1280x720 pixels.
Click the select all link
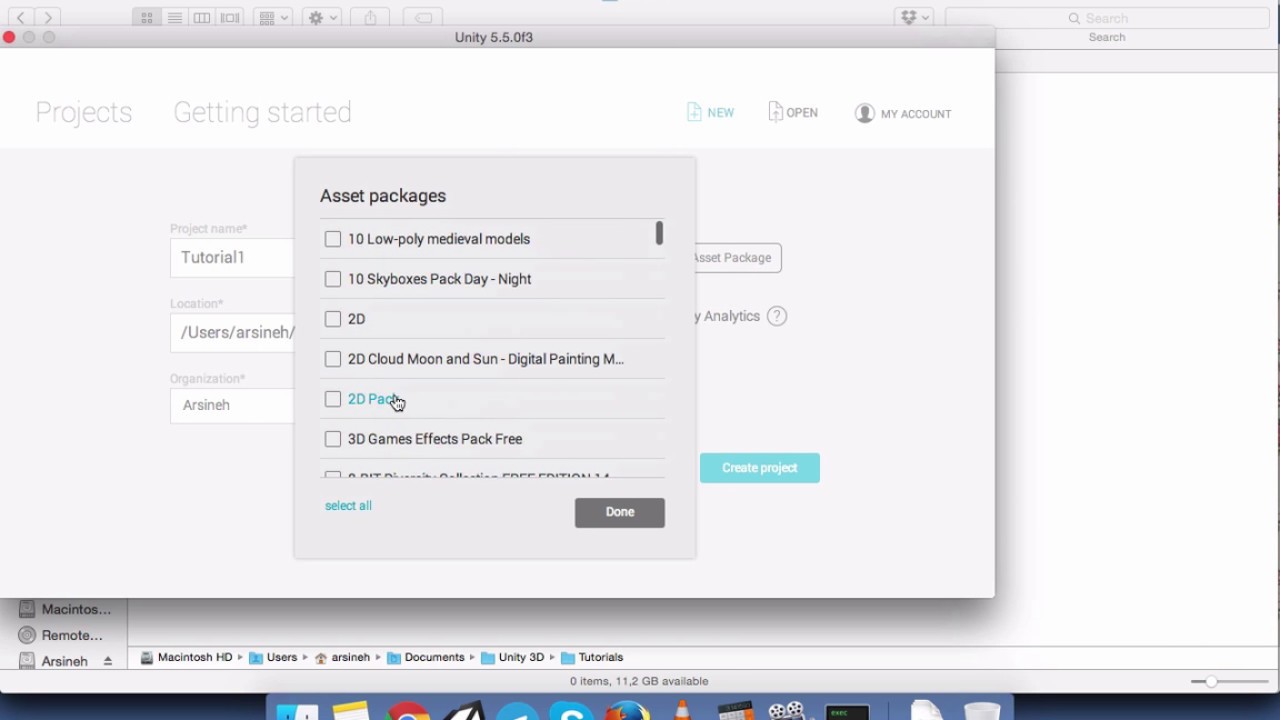click(x=348, y=506)
